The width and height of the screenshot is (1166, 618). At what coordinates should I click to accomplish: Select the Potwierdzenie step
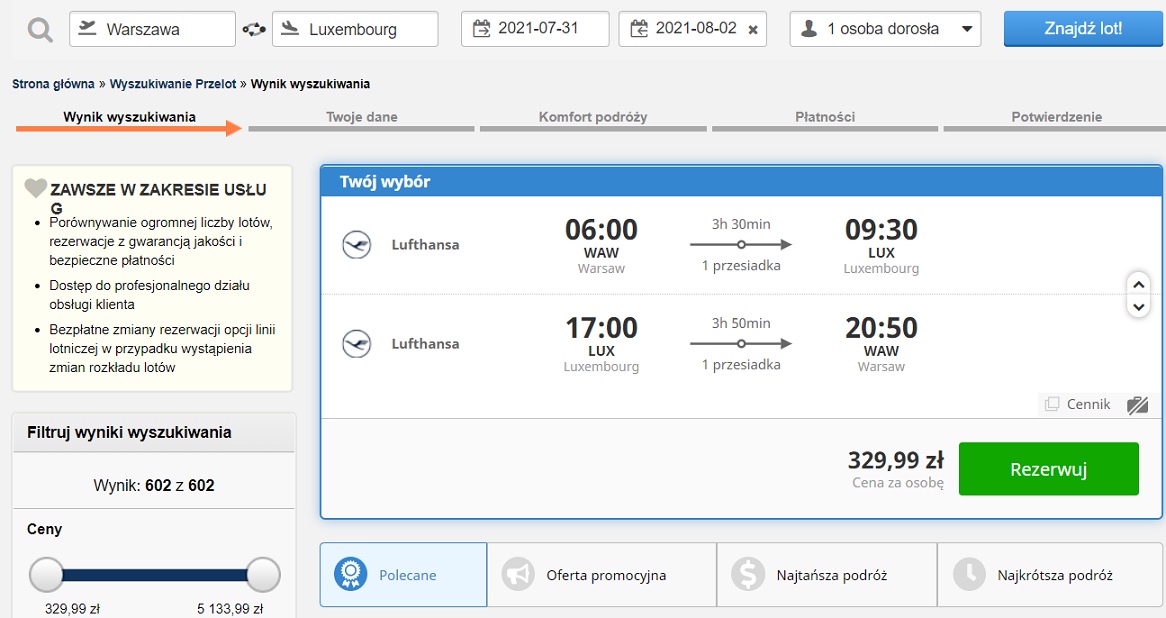click(x=1056, y=120)
